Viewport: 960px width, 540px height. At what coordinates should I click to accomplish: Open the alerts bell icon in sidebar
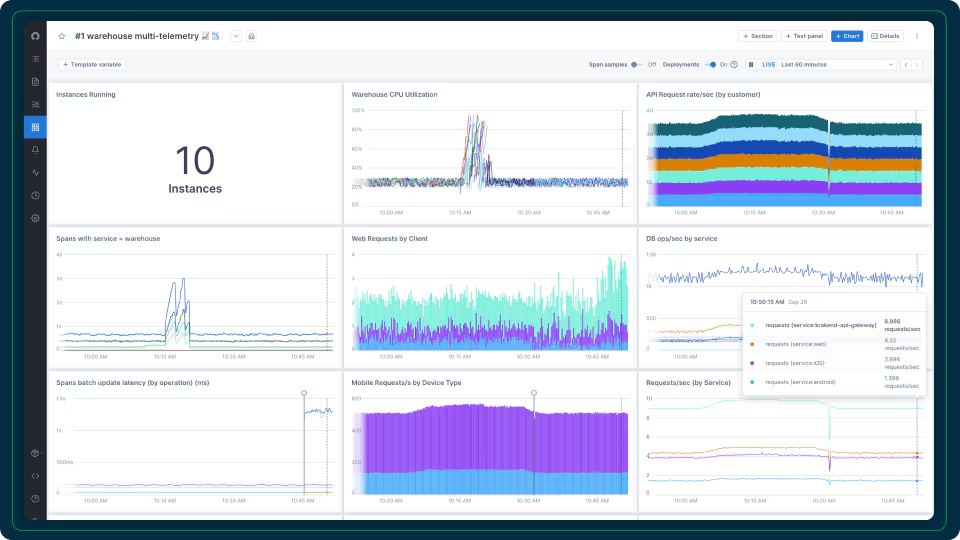(36, 150)
